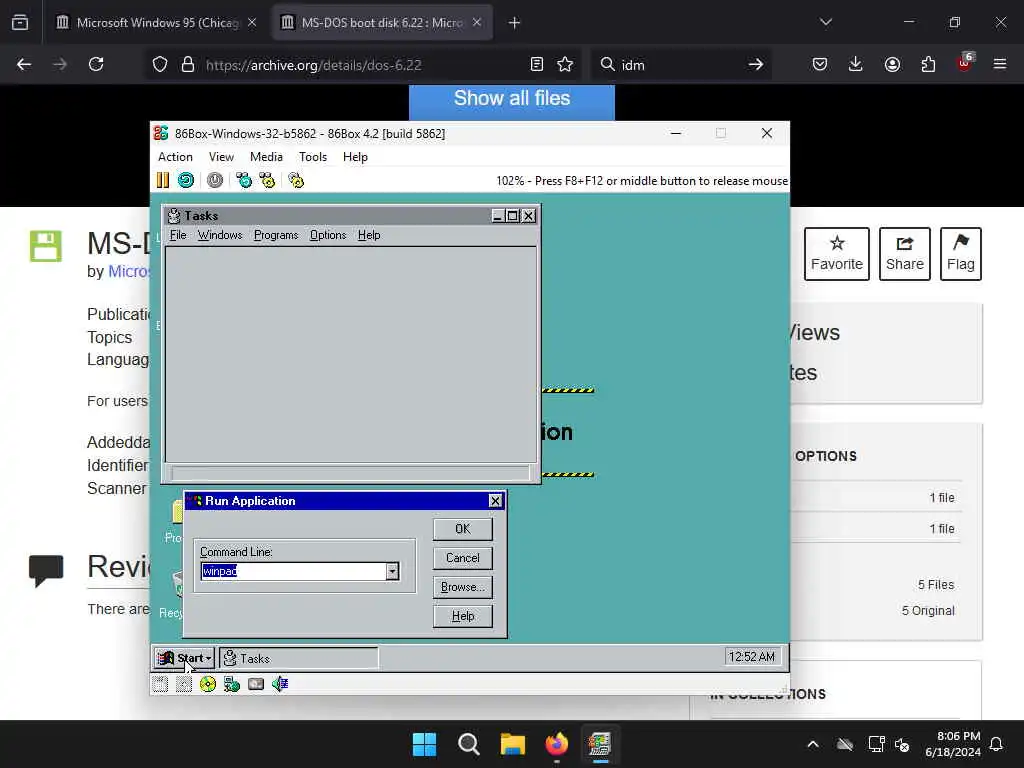
Task: Send Ctrl+Alt+Del via the teal keys toolbar icon
Action: click(x=244, y=180)
